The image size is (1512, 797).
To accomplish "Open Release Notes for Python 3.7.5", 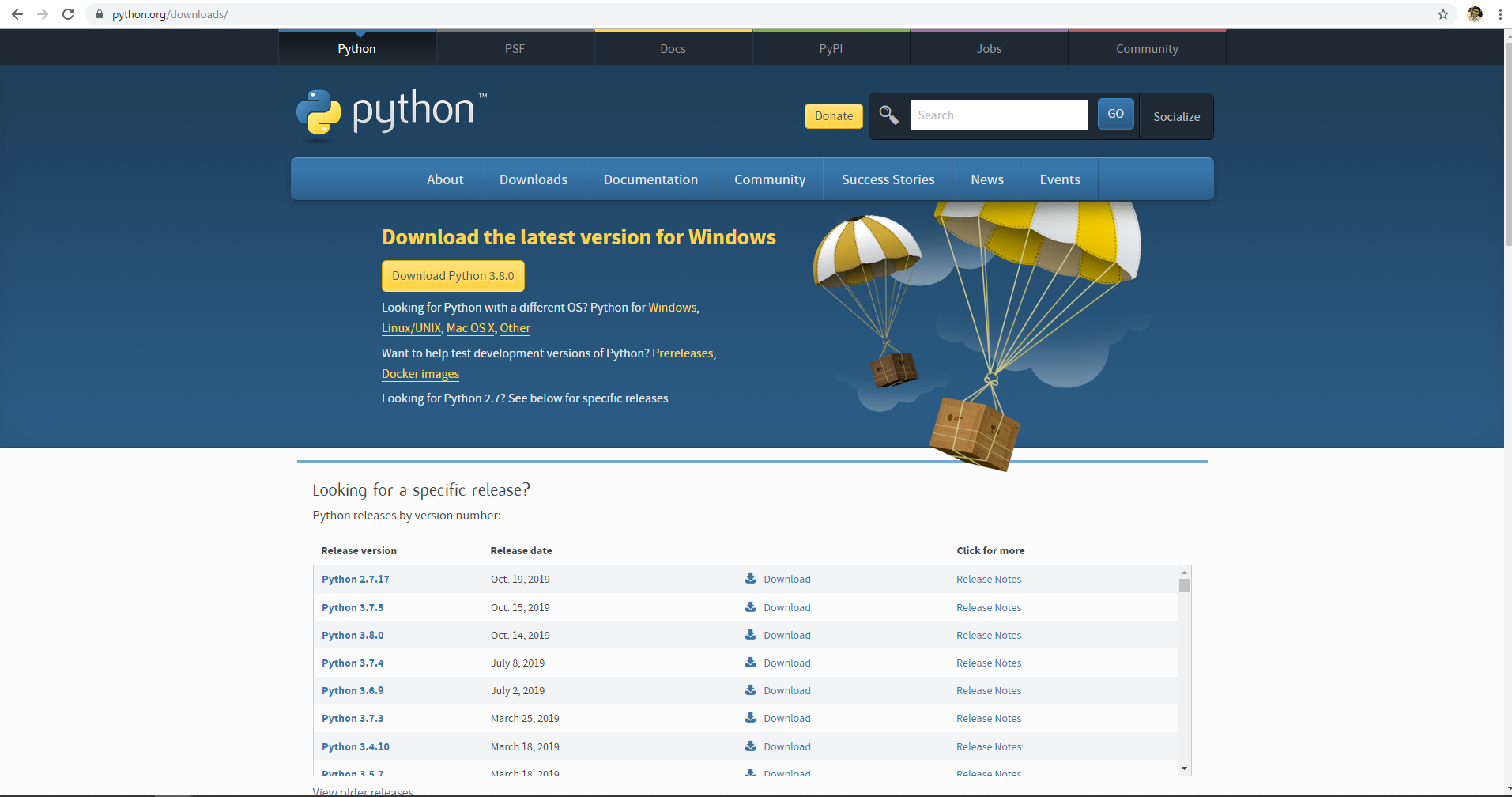I will pyautogui.click(x=989, y=607).
